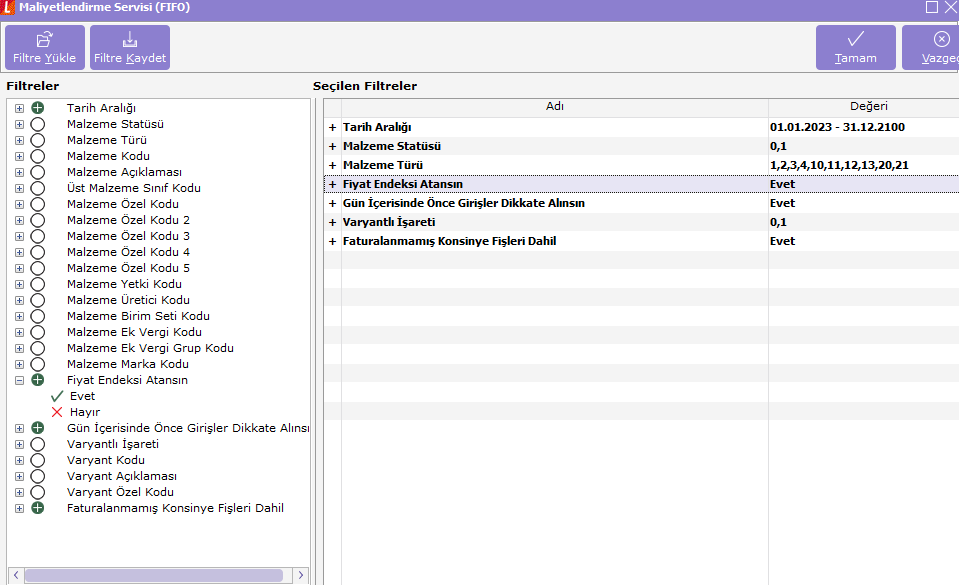Viewport: 959px width, 585px height.
Task: Close the Maliyetlendirme Servisi window
Action: tap(951, 7)
